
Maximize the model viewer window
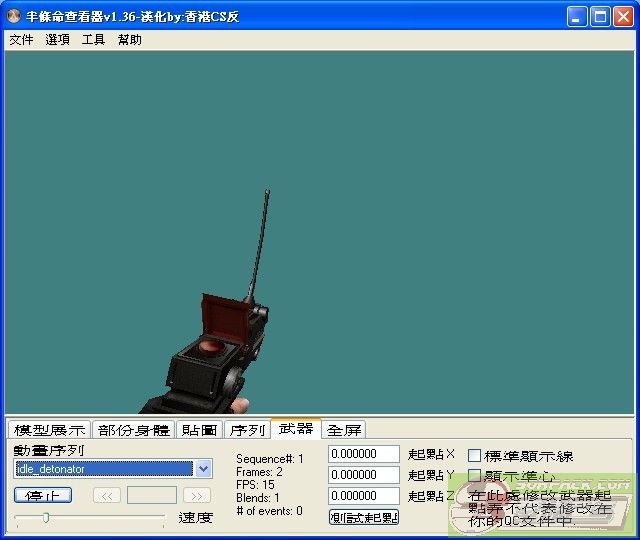coord(600,17)
